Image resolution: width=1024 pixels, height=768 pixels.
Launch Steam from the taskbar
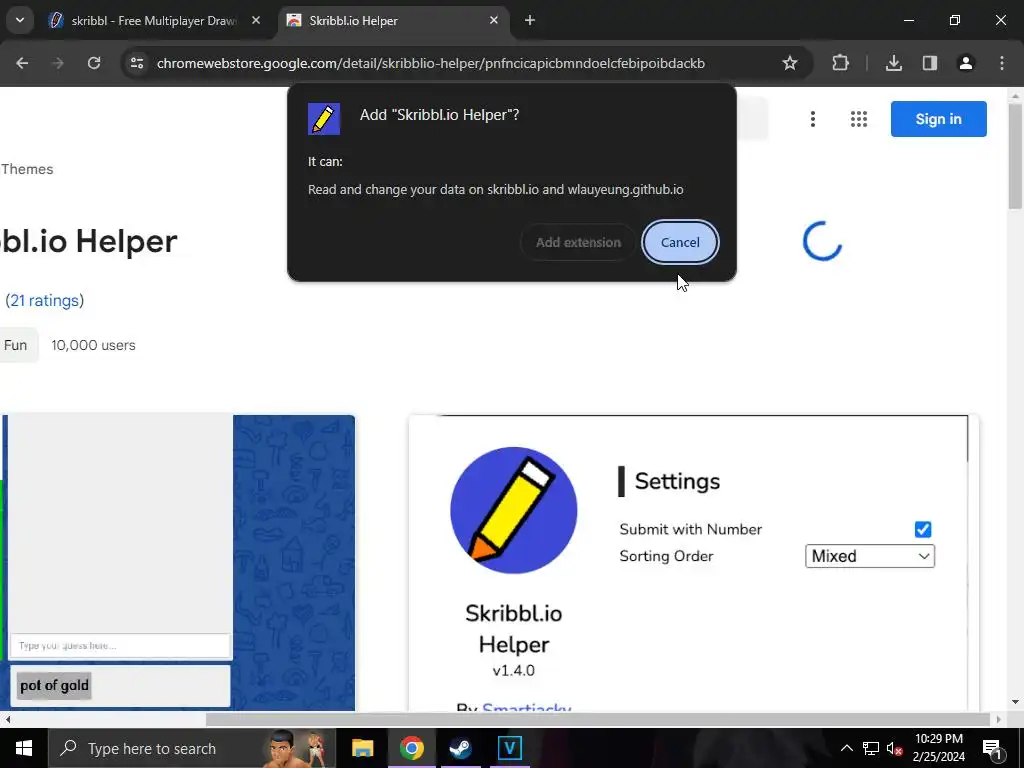click(x=460, y=748)
